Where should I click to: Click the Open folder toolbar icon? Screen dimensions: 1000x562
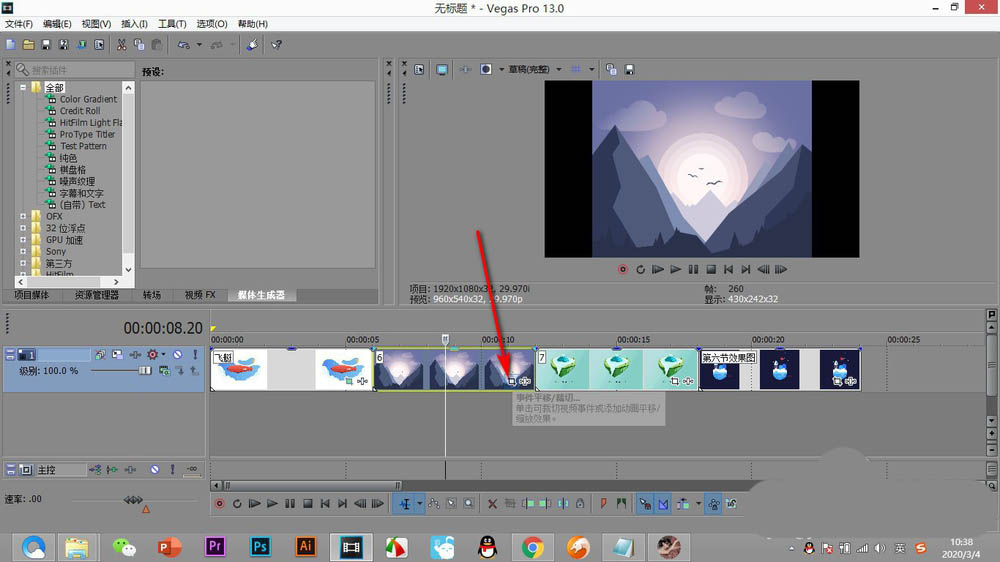pos(28,45)
